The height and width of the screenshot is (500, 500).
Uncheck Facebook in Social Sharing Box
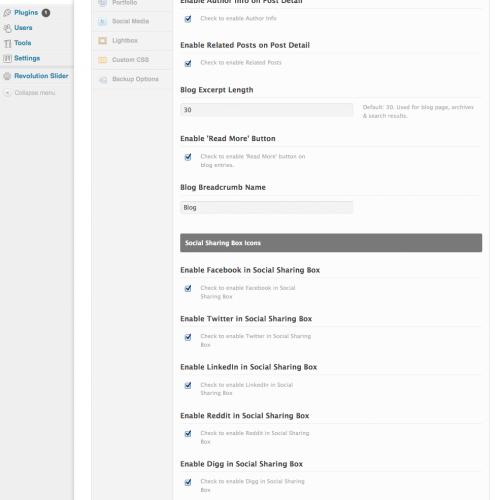tap(188, 288)
